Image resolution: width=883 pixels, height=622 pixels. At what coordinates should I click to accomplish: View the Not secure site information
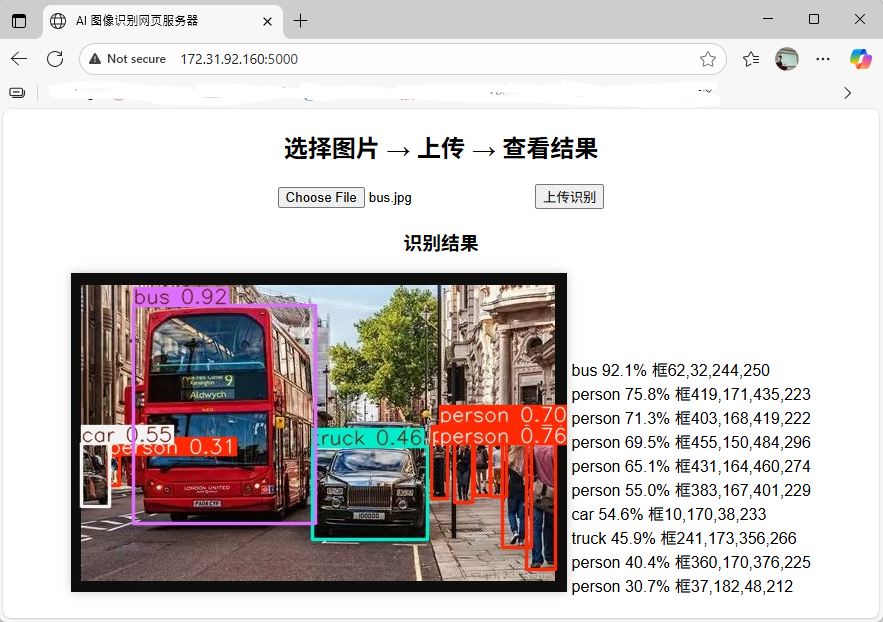pos(127,59)
